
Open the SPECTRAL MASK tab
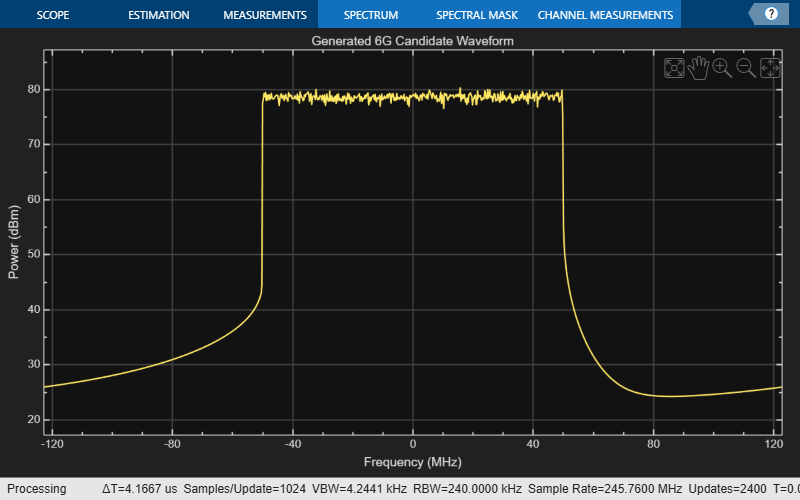(477, 15)
